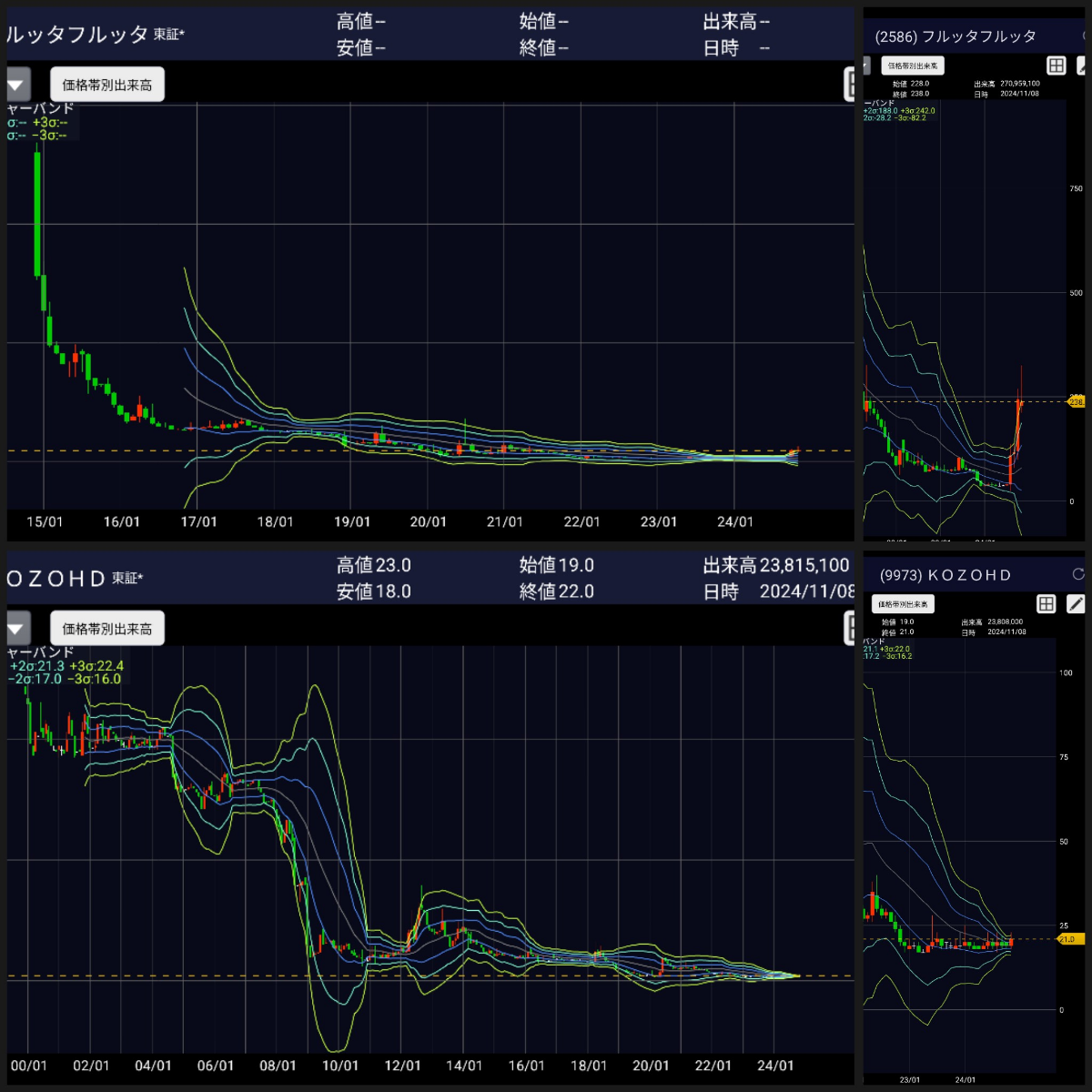
Task: Click the (2586) フルッタフルッタ title header
Action: (955, 36)
